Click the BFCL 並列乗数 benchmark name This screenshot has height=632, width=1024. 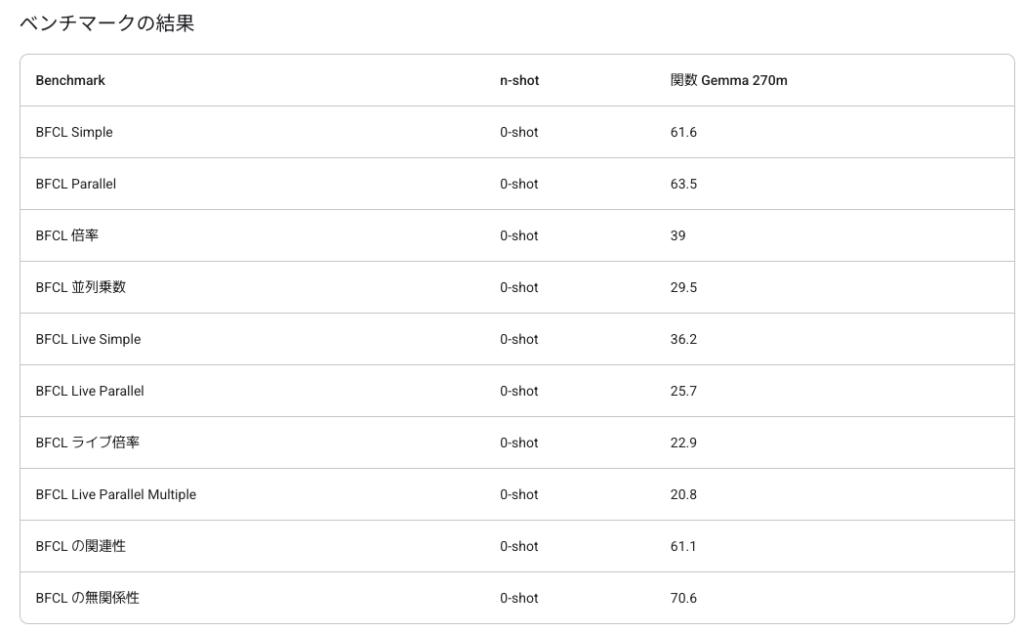pyautogui.click(x=80, y=288)
